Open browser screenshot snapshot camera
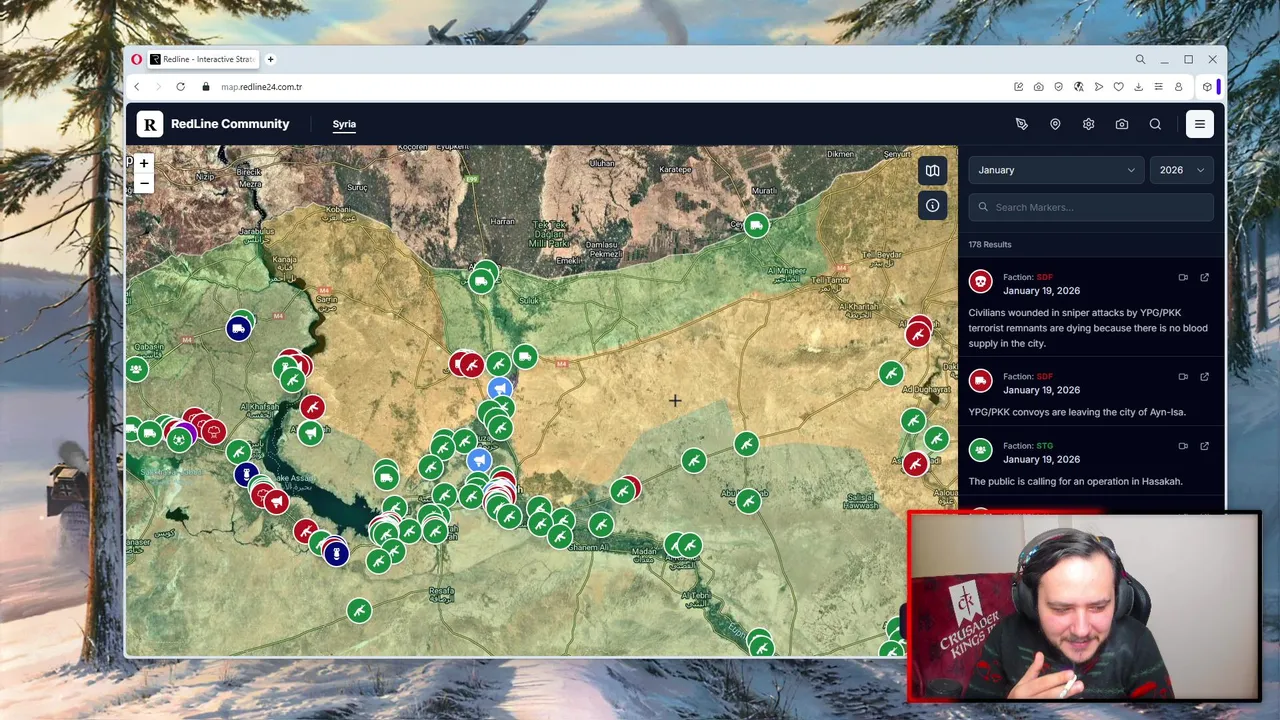The width and height of the screenshot is (1280, 720). tap(1038, 87)
